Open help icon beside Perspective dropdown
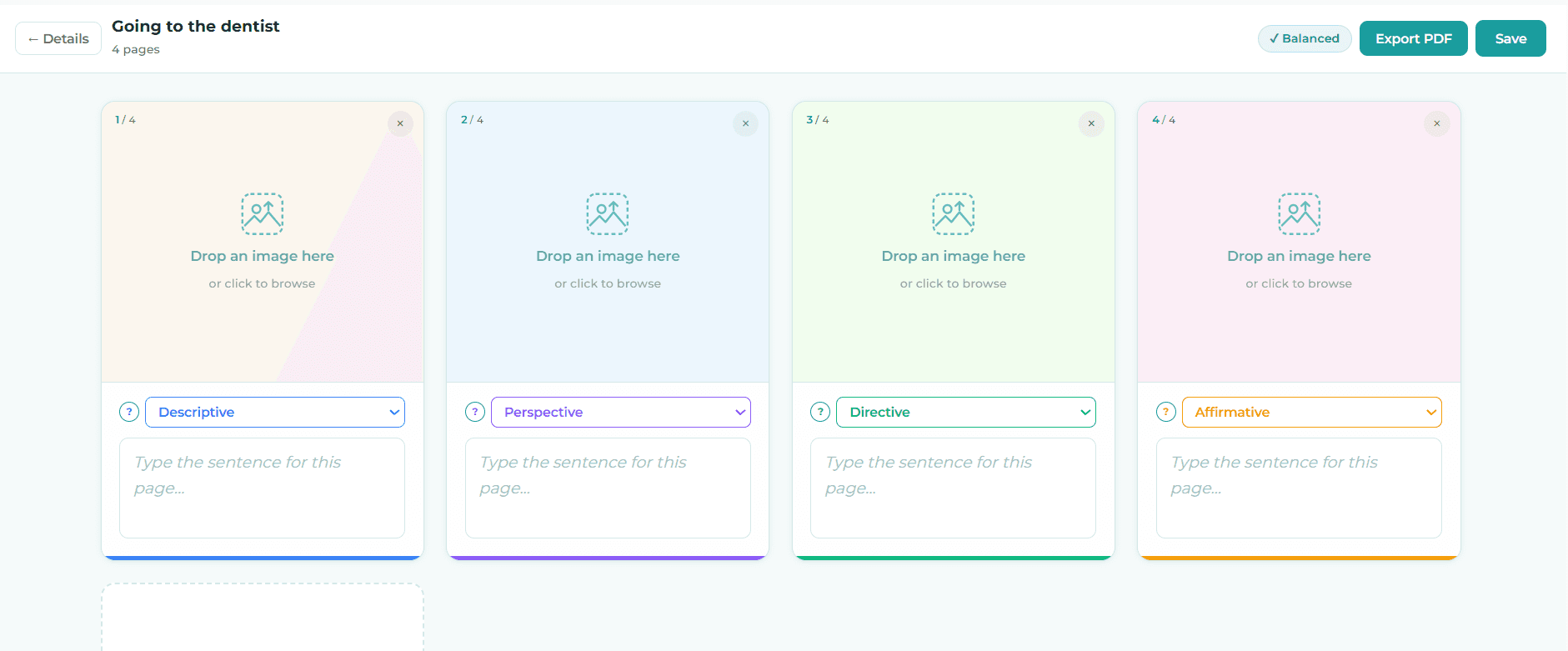The width and height of the screenshot is (1568, 651). coord(475,412)
